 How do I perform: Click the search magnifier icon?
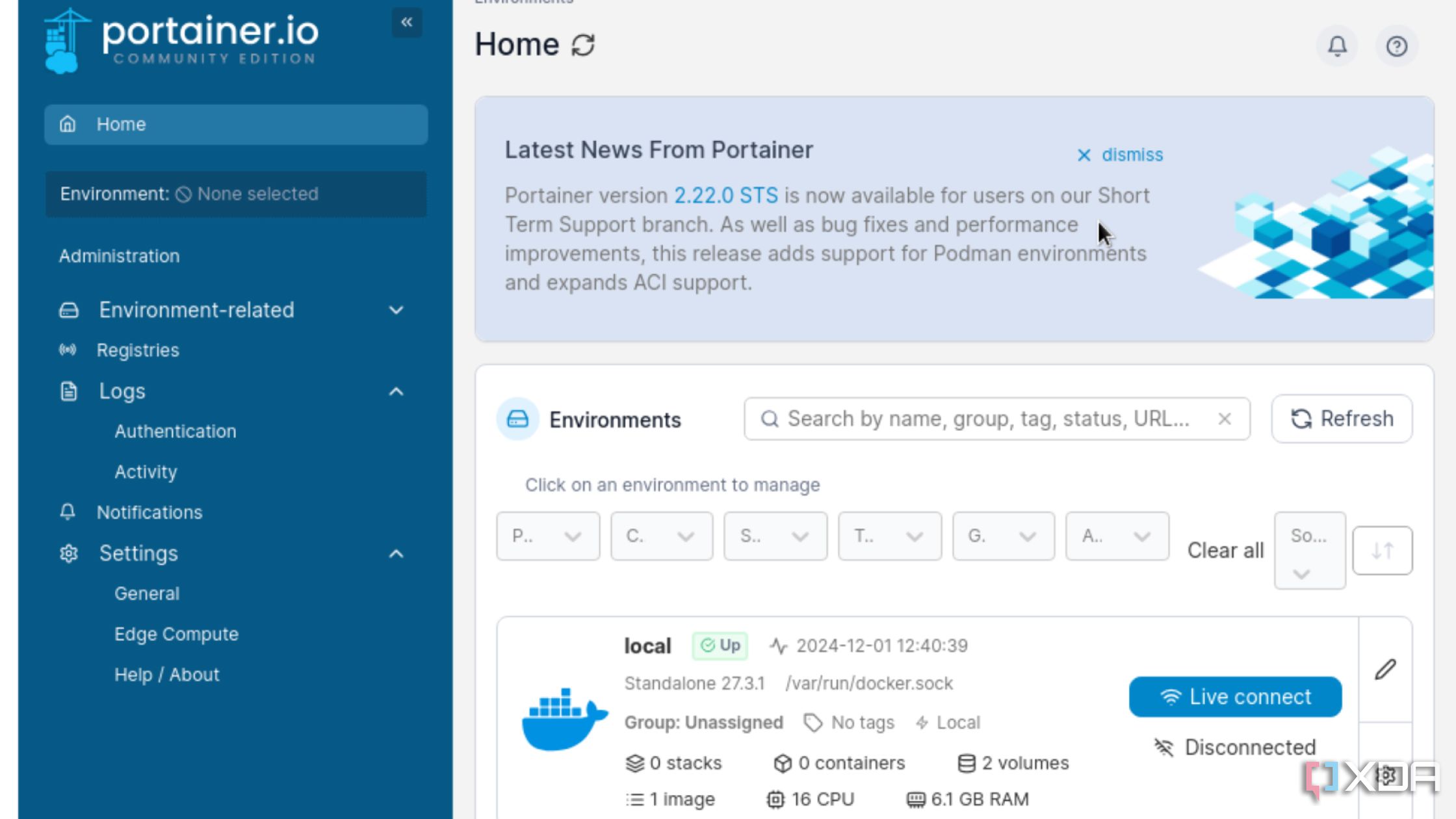click(x=770, y=419)
